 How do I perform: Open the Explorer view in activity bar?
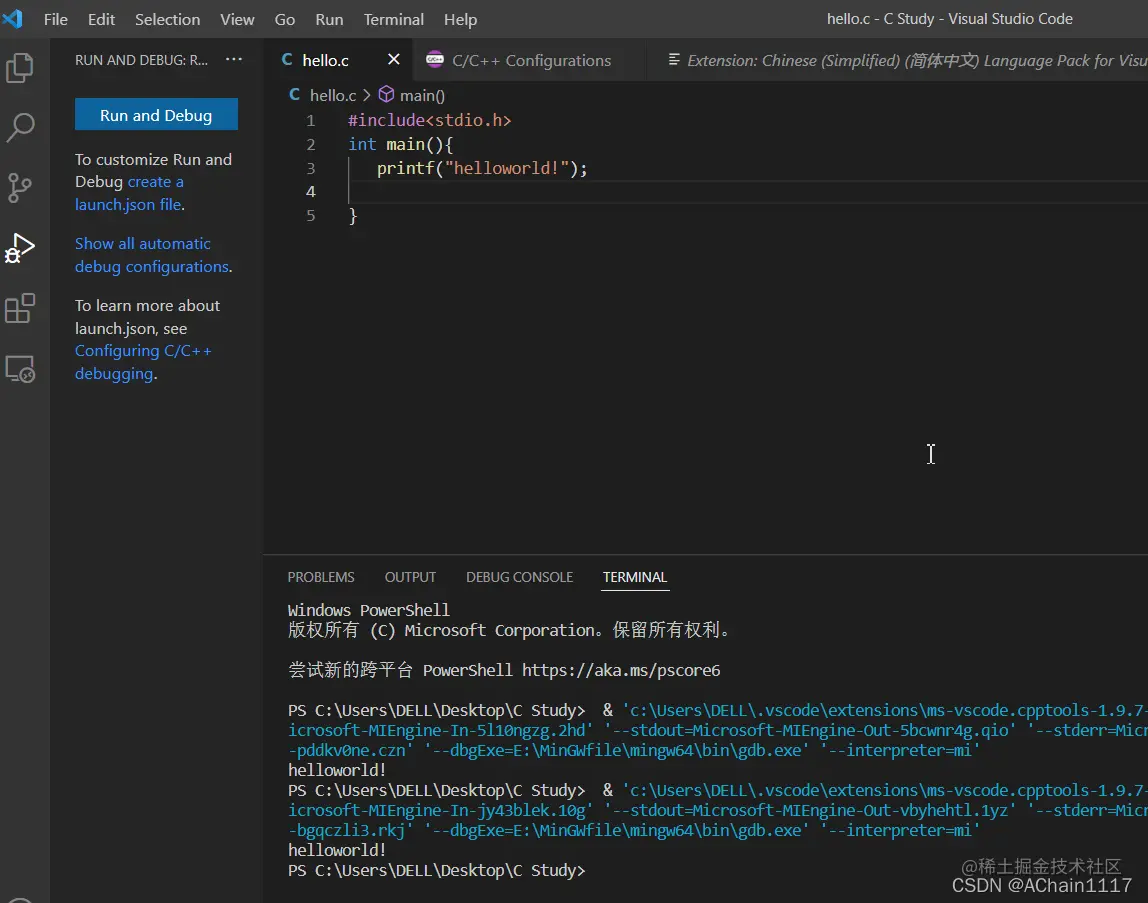click(20, 68)
